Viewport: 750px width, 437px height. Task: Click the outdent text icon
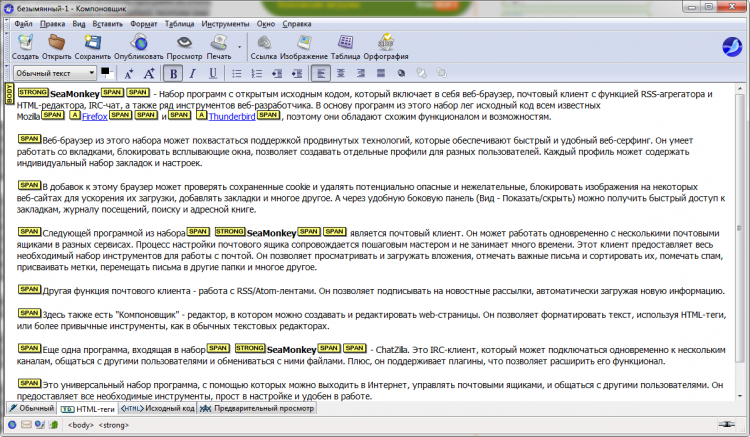coord(276,74)
